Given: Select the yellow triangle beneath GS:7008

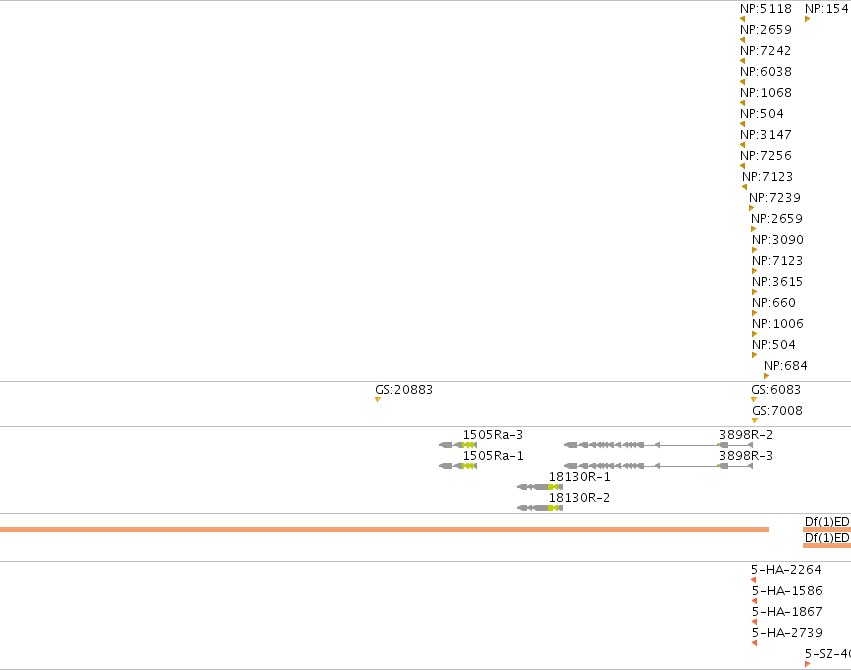Looking at the screenshot, I should click(755, 420).
